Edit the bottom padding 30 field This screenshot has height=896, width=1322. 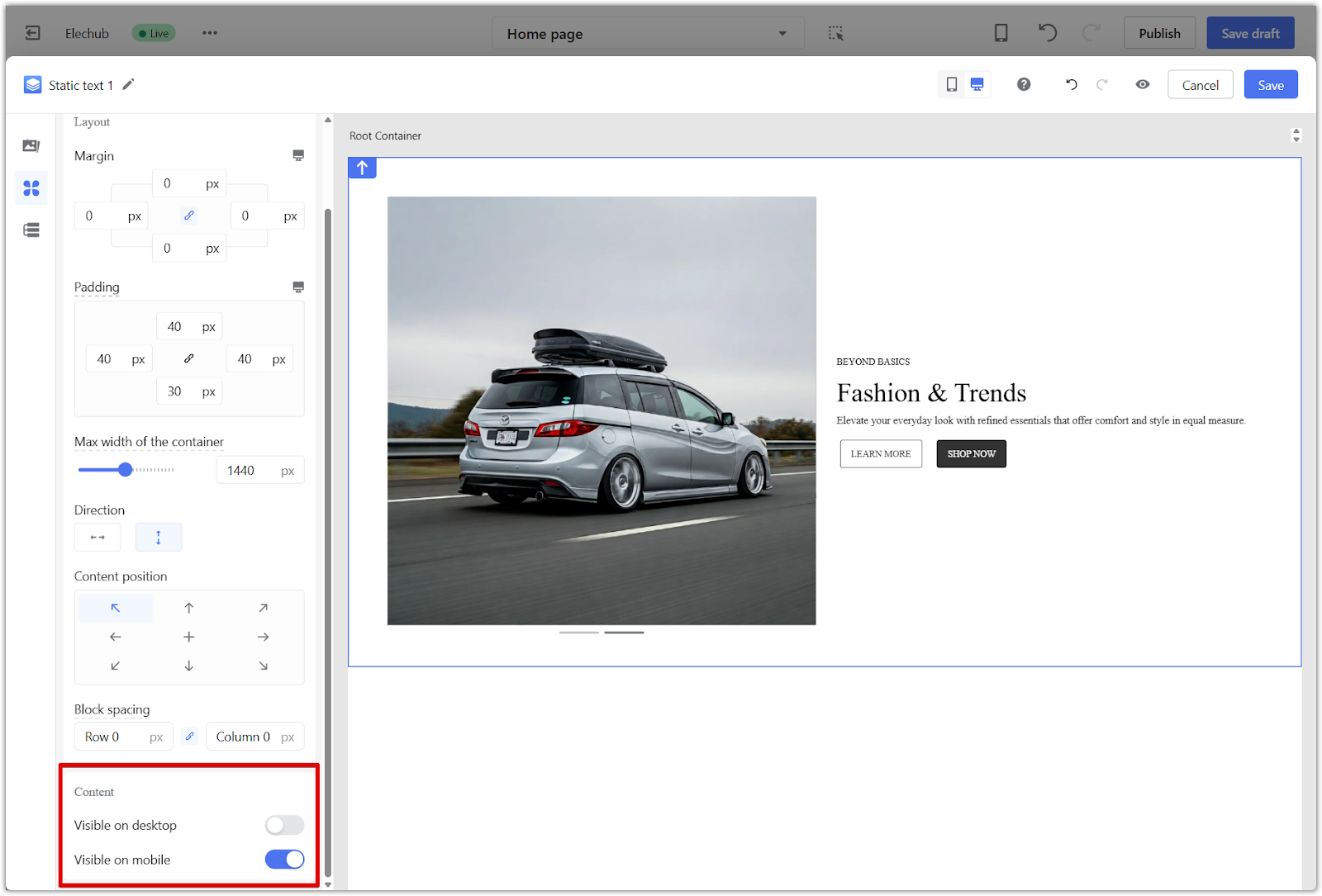click(x=189, y=391)
